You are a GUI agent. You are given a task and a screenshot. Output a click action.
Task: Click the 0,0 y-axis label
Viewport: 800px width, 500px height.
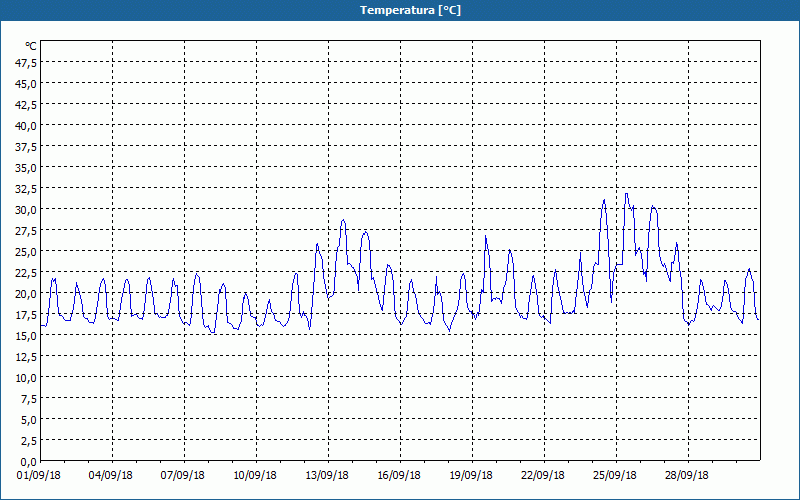click(x=28, y=462)
